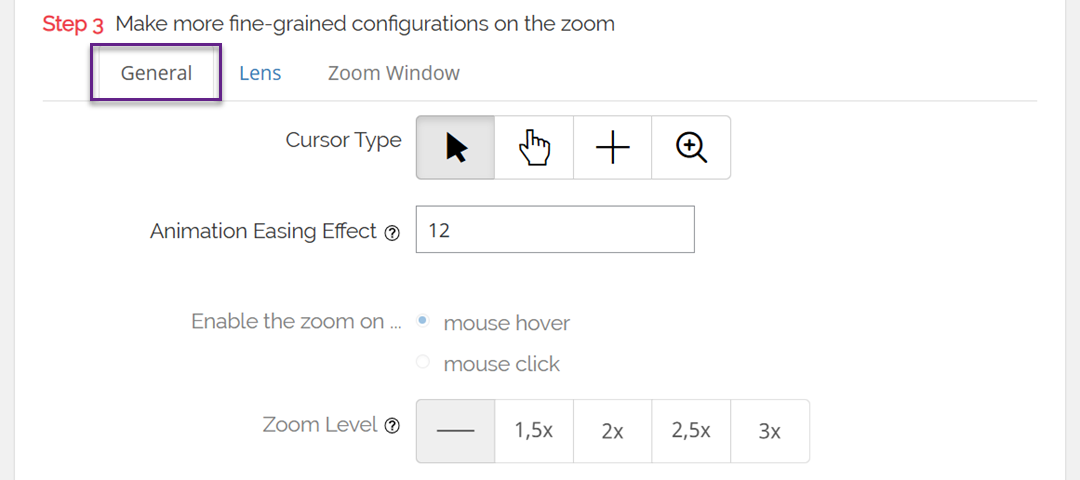The image size is (1080, 480).
Task: Click the Cursor Type label
Action: 343,140
